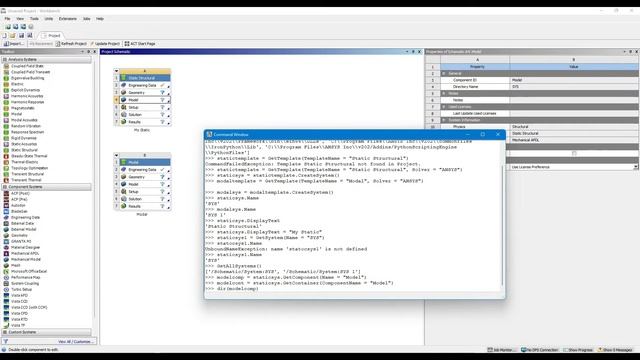Image resolution: width=640 pixels, height=360 pixels.
Task: Toggle the checkbox in Properties panel
Action: click(574, 153)
